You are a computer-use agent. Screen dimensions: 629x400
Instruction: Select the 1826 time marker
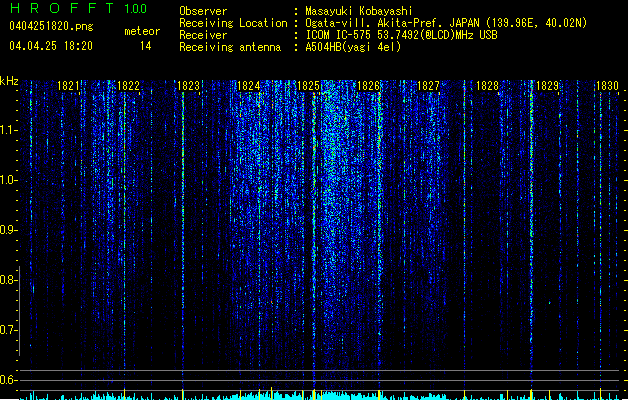tap(368, 85)
